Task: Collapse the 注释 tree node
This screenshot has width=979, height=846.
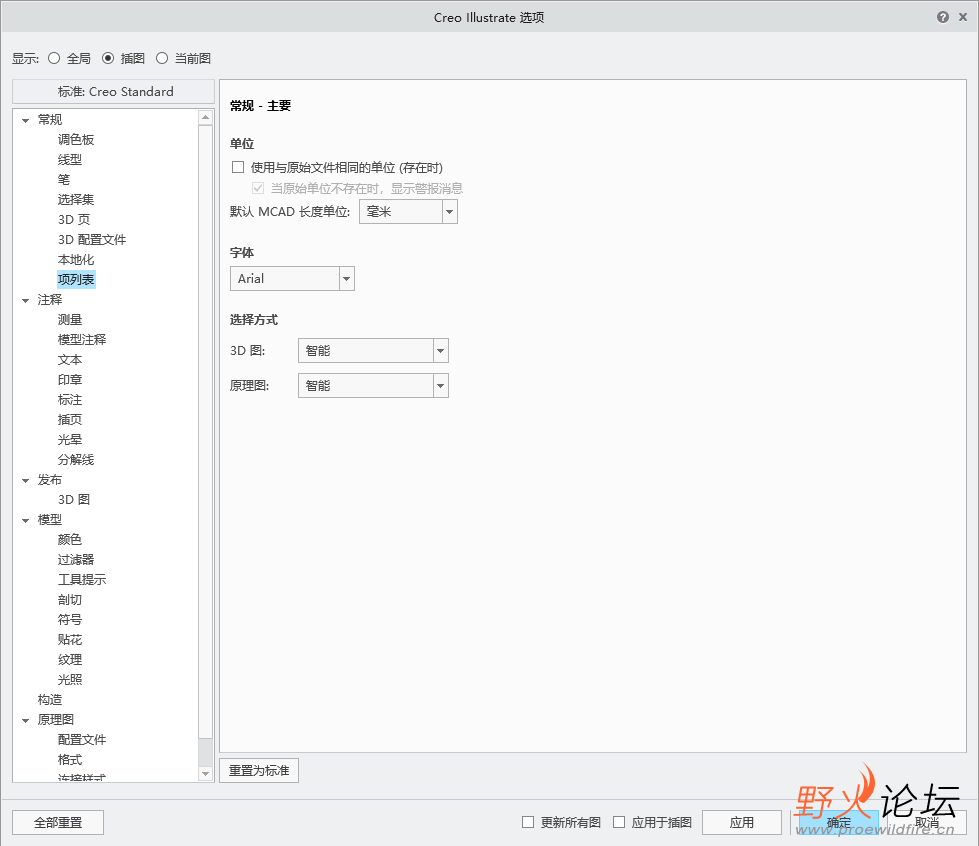Action: [26, 300]
